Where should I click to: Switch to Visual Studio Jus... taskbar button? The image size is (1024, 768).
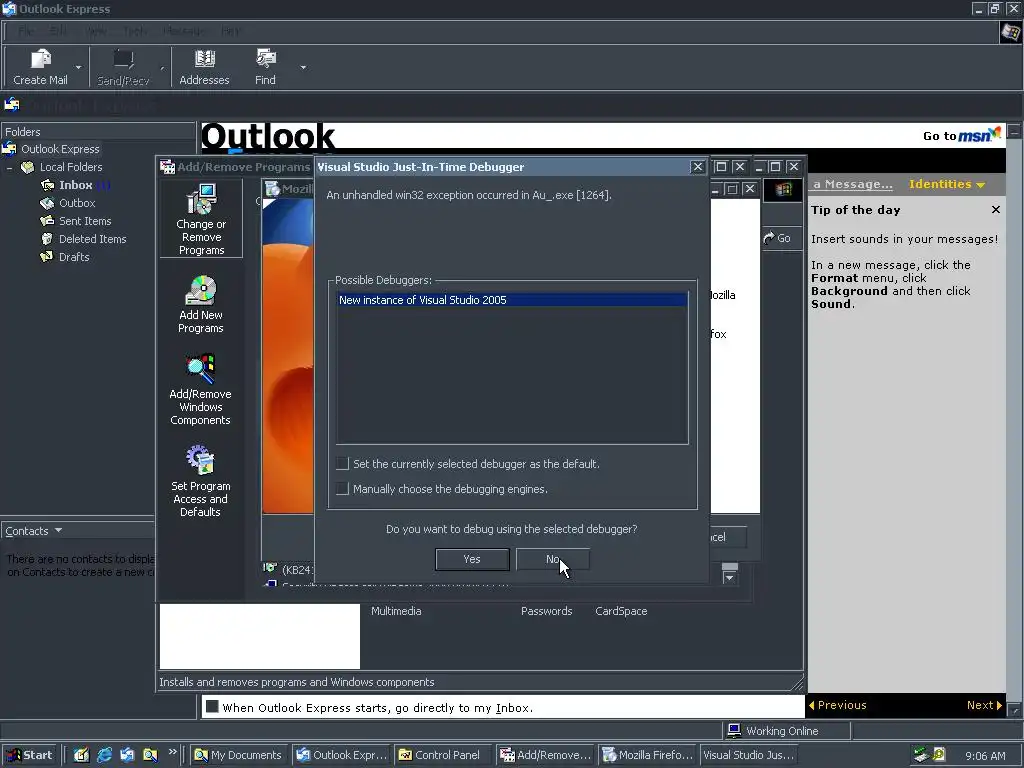(749, 755)
